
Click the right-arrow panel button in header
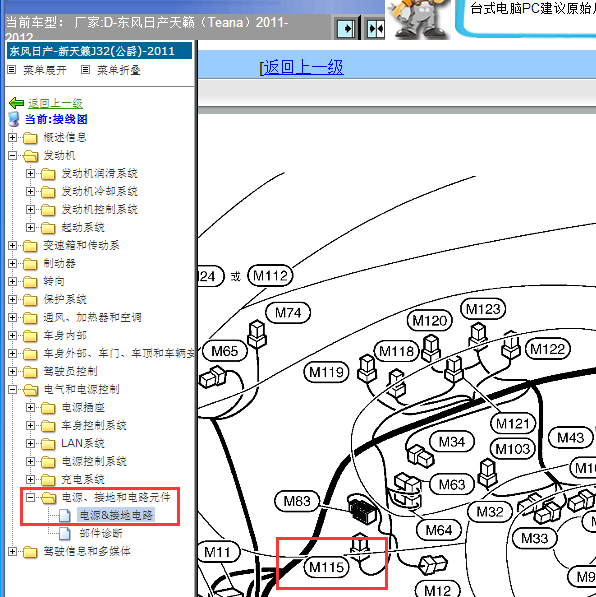click(x=346, y=28)
